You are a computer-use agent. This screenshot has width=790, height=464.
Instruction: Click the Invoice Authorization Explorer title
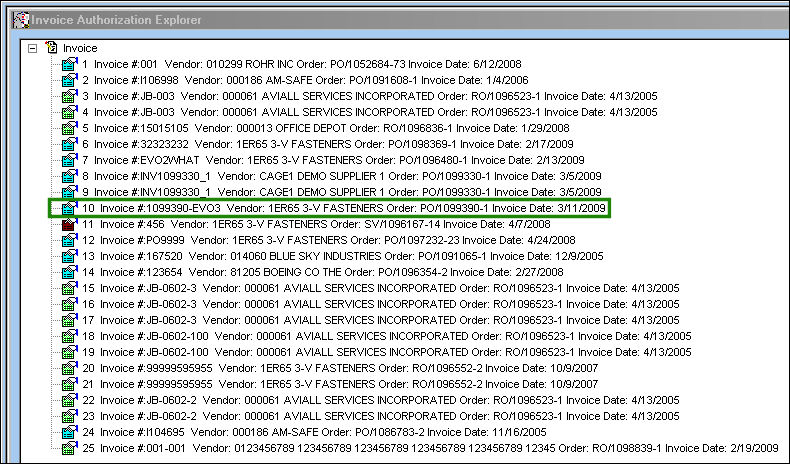pyautogui.click(x=116, y=20)
